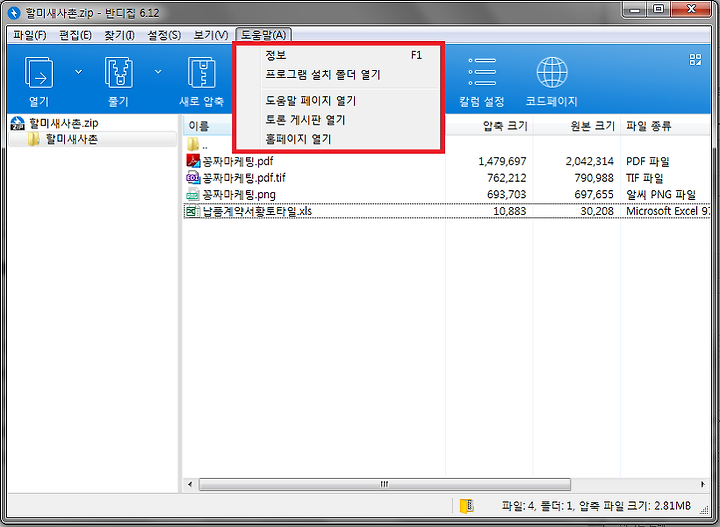Image resolution: width=720 pixels, height=527 pixels.
Task: Select the 할미새사촌.zip archive icon in tree
Action: point(17,123)
